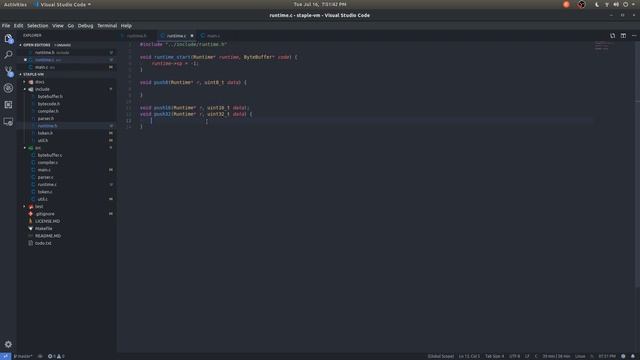Open parser.h in the file tree

pos(46,118)
